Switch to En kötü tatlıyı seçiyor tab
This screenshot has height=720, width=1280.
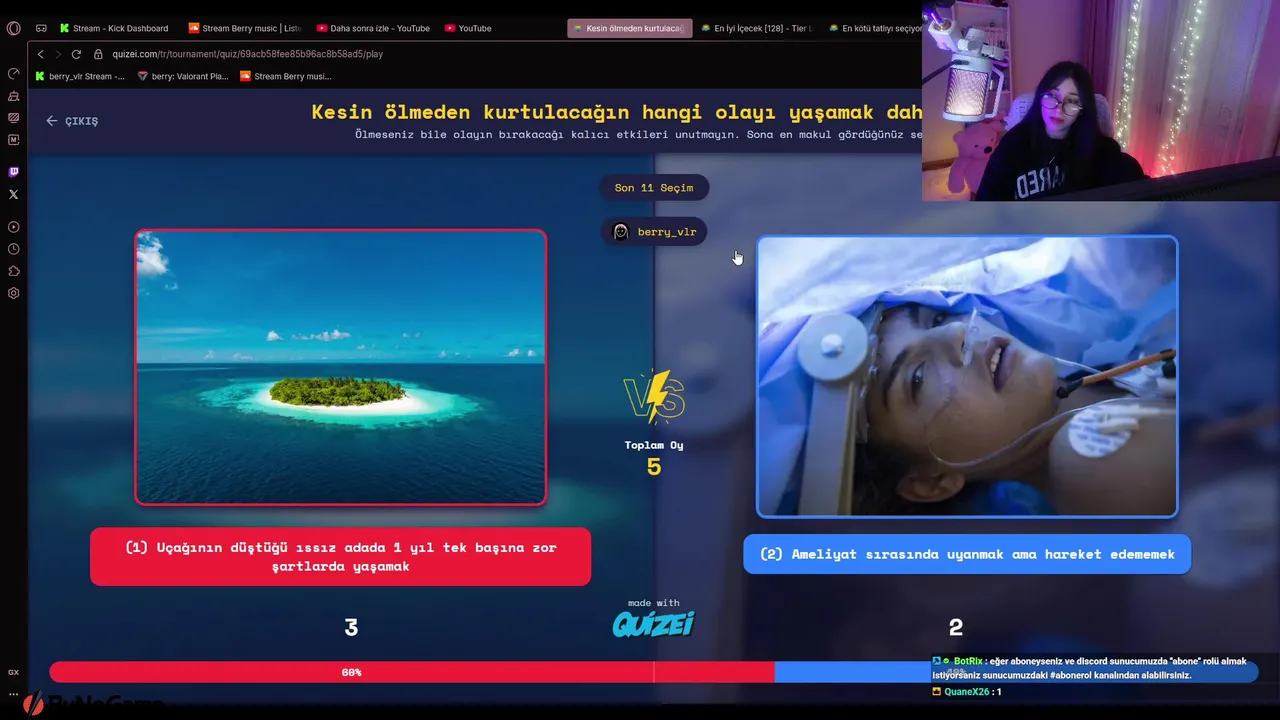[875, 28]
